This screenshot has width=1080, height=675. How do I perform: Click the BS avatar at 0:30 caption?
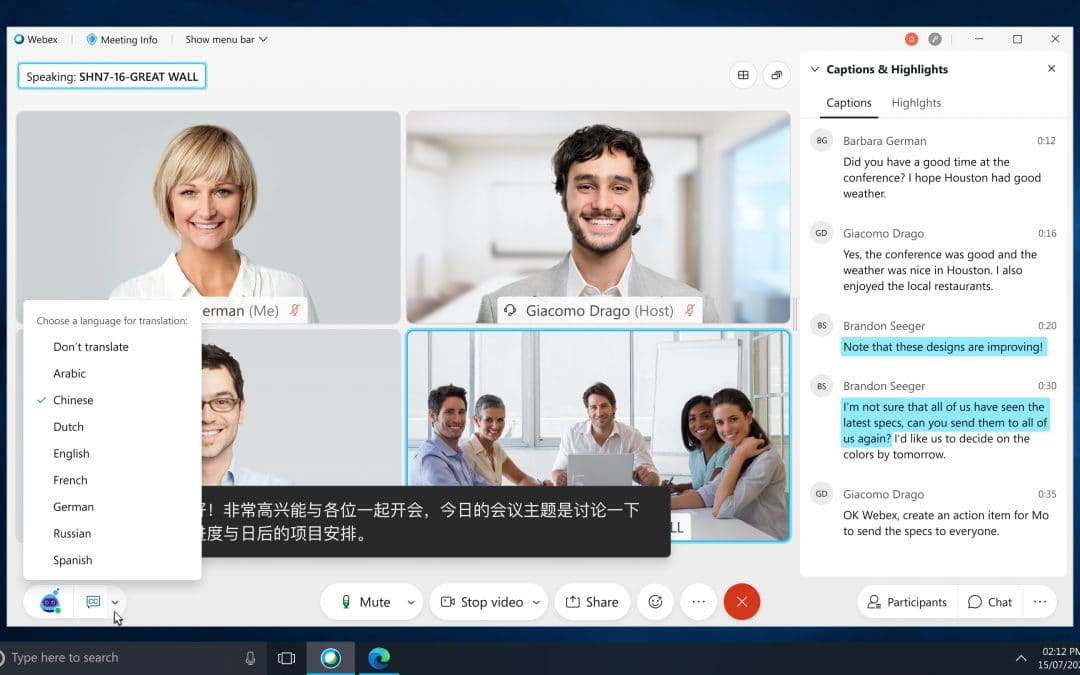(x=821, y=386)
